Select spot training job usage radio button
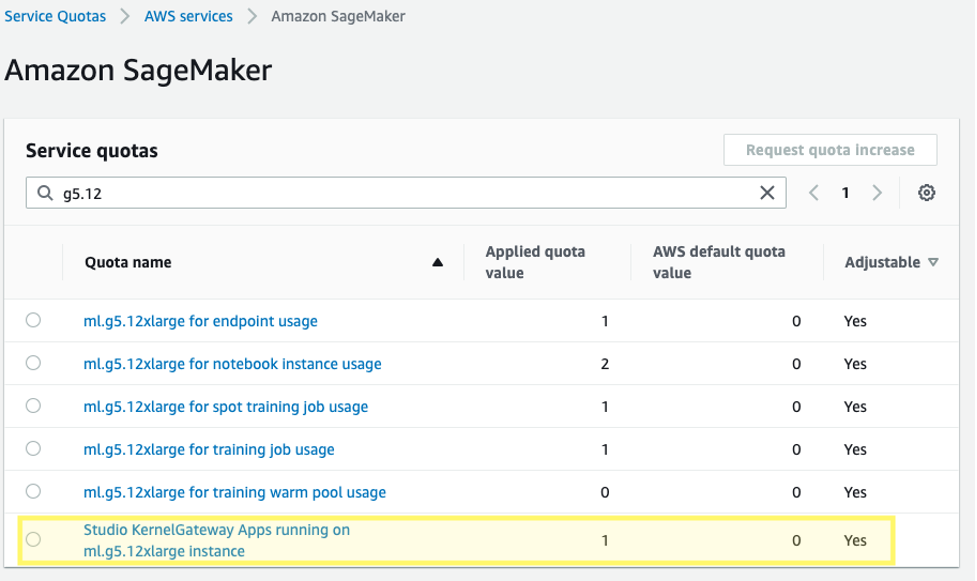 tap(34, 406)
